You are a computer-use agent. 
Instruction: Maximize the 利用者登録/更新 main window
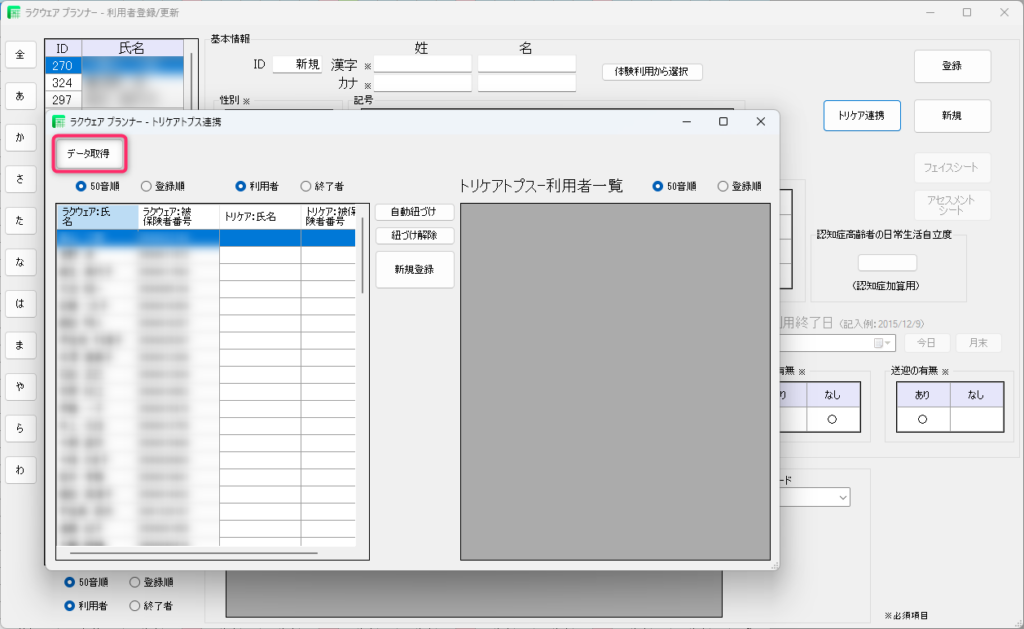[967, 12]
